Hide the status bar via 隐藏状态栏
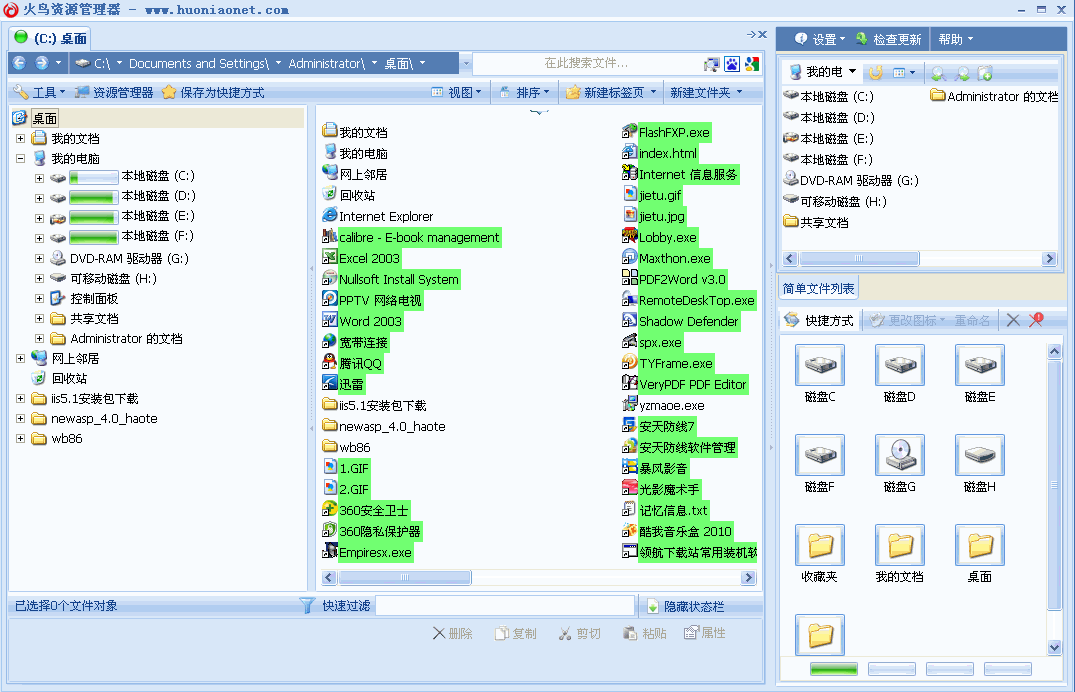 click(685, 606)
